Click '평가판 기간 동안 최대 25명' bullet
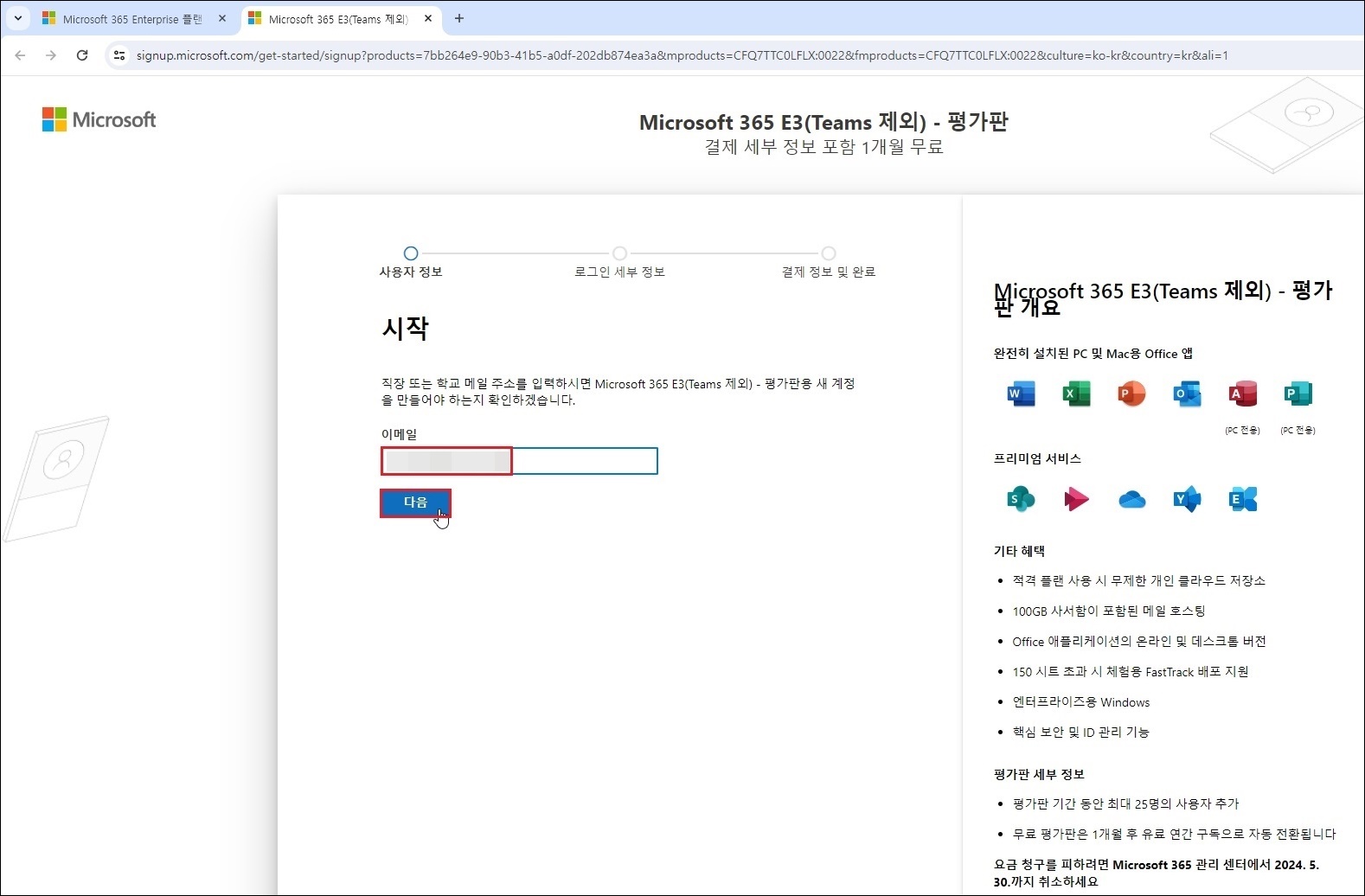Viewport: 1365px width, 896px height. 1125,803
